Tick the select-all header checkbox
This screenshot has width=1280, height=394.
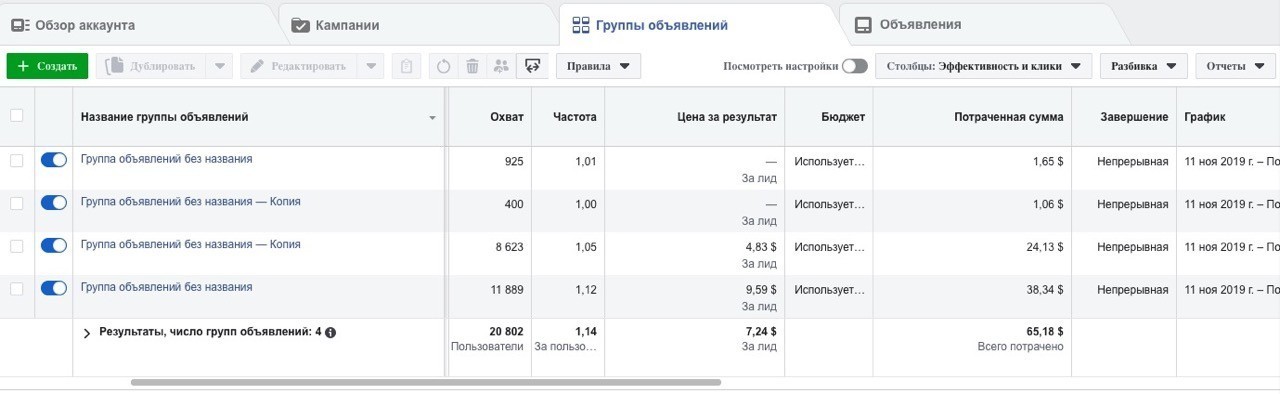[16, 116]
